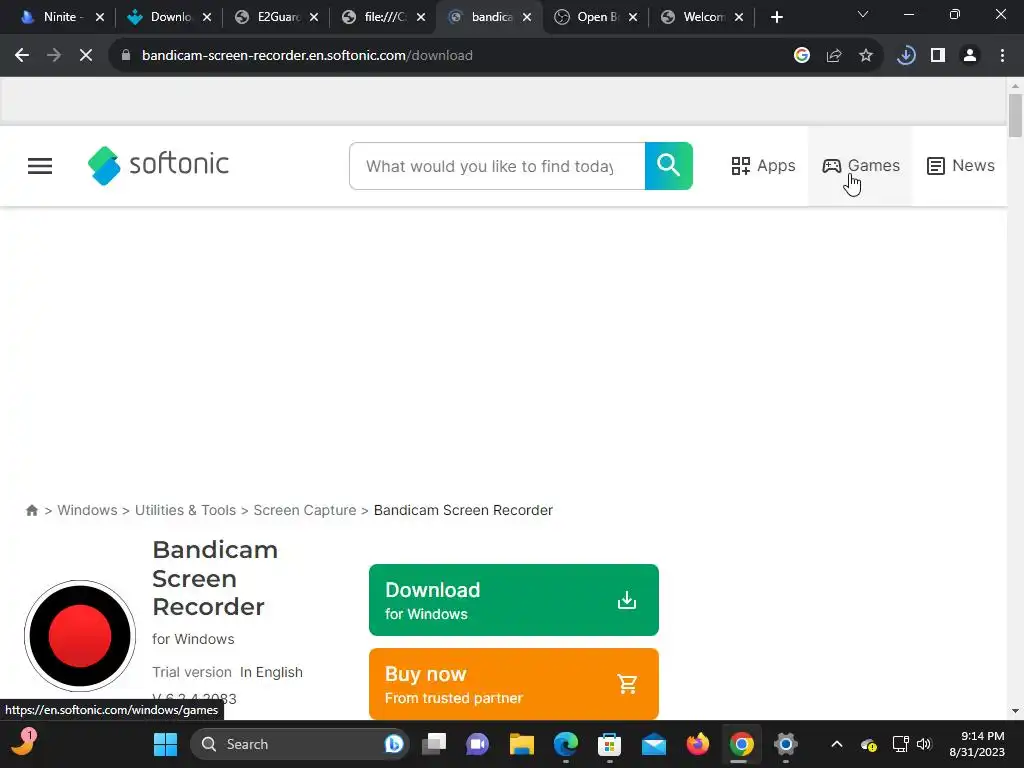1024x768 pixels.
Task: Toggle the Chrome side panel
Action: coord(938,56)
